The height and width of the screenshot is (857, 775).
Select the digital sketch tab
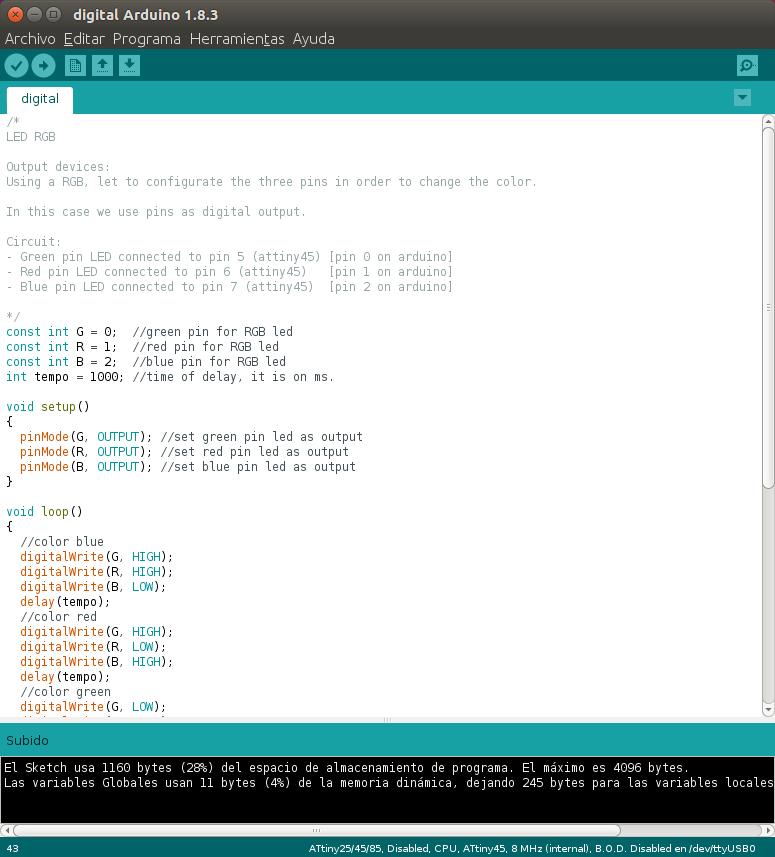[40, 99]
